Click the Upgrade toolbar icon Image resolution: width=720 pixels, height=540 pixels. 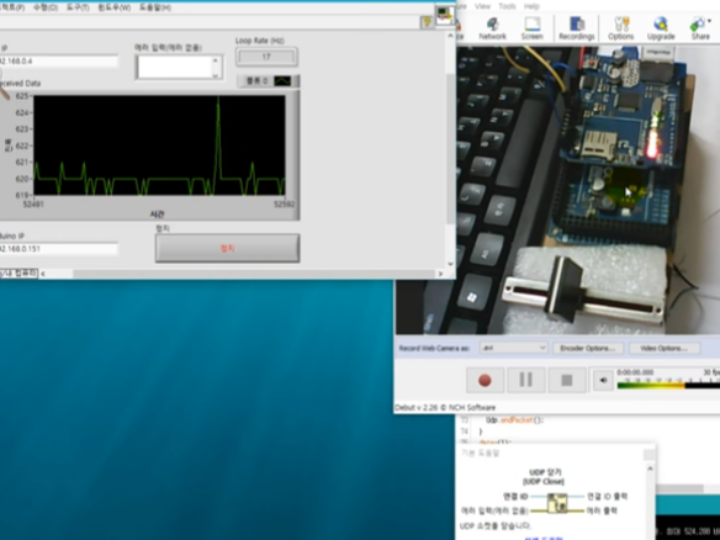click(660, 27)
